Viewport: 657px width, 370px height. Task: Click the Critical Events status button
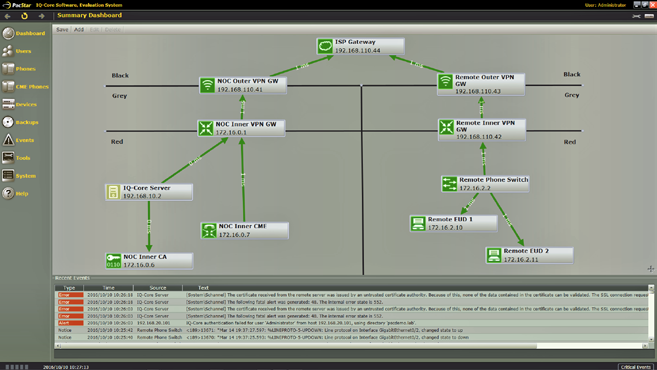[636, 367]
